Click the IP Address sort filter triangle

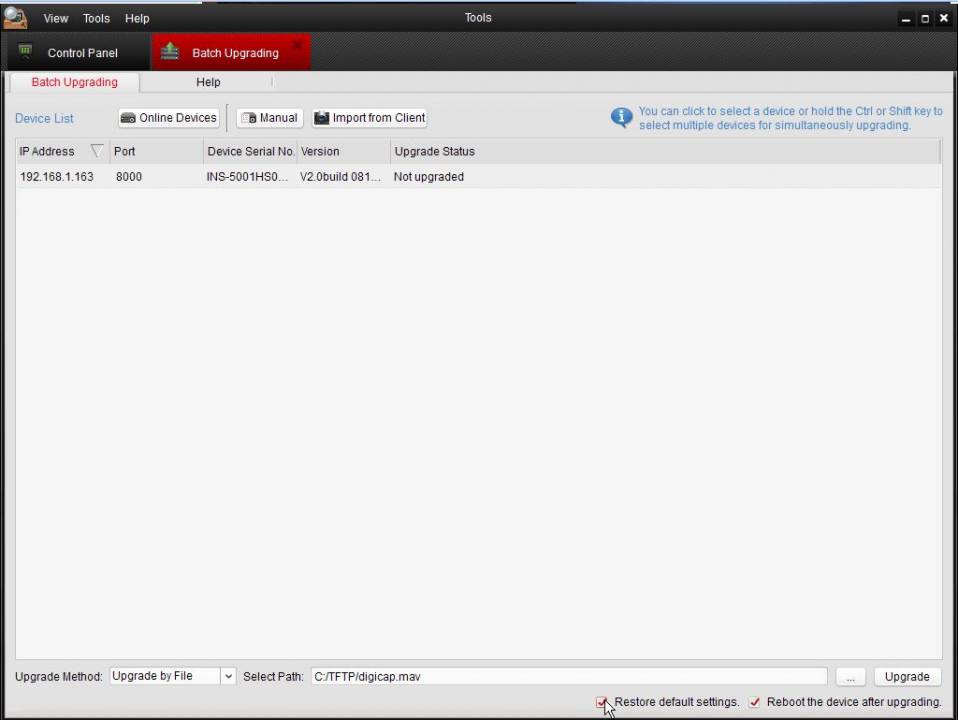97,151
